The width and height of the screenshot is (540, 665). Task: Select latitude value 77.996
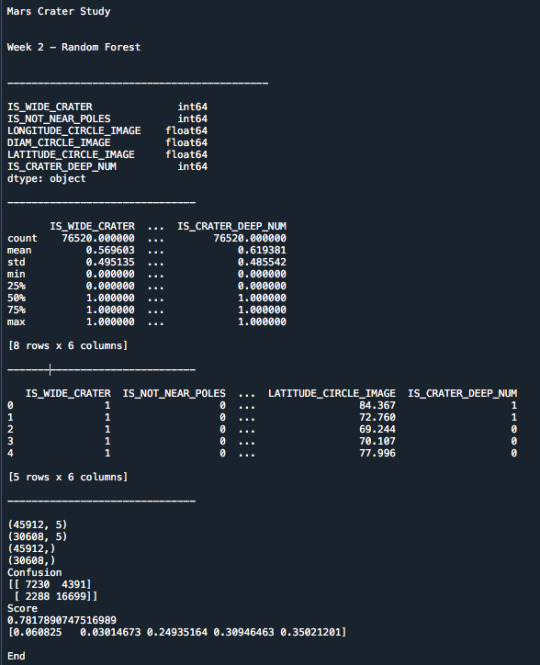click(x=377, y=453)
